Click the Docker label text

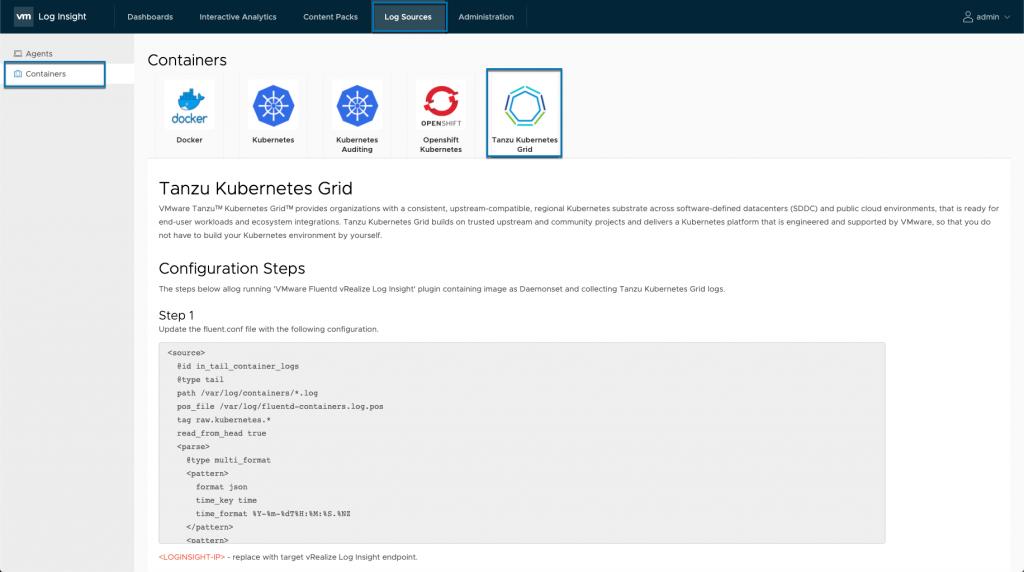click(x=189, y=140)
